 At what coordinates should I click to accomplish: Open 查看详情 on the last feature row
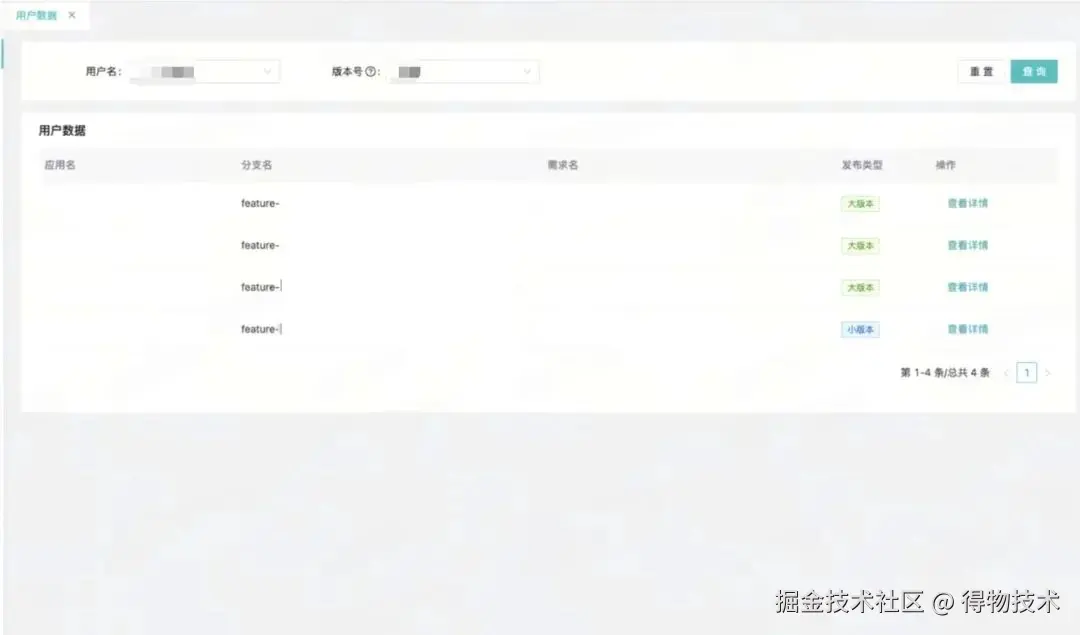click(x=966, y=329)
